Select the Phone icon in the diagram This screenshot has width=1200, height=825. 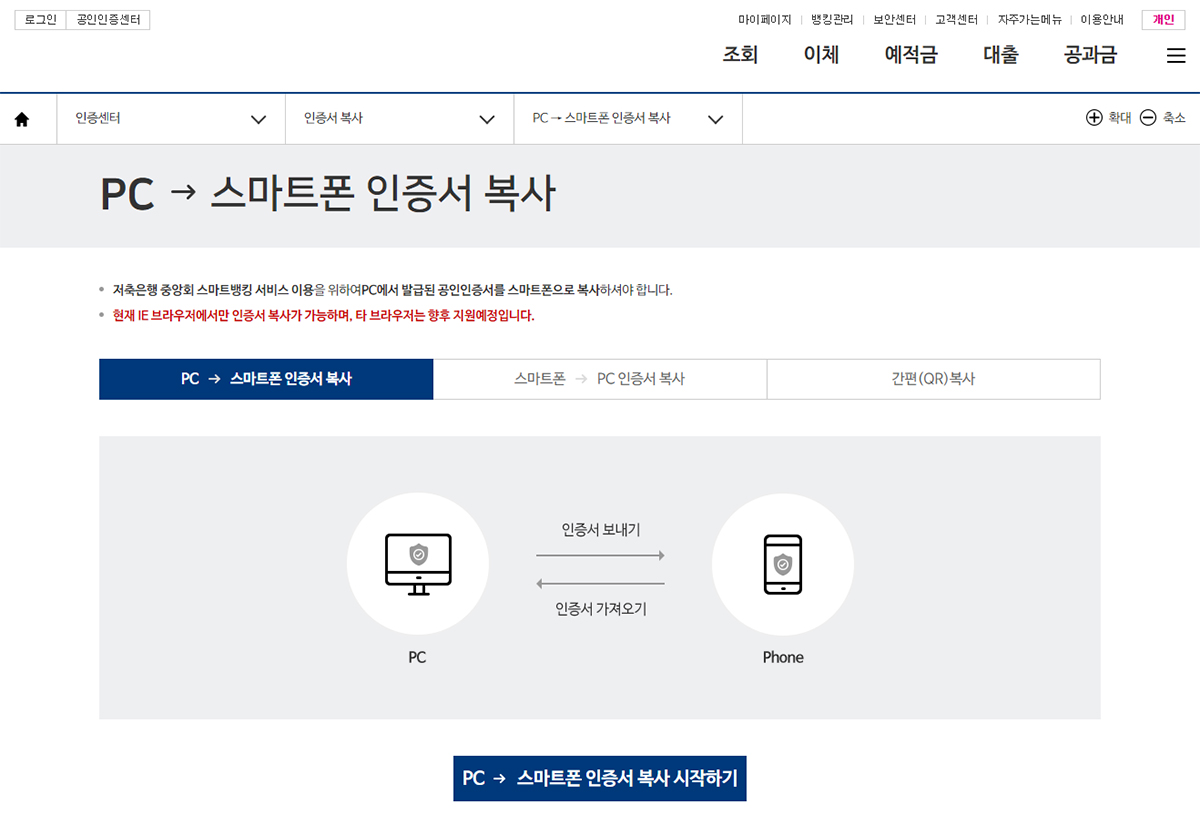tap(783, 563)
